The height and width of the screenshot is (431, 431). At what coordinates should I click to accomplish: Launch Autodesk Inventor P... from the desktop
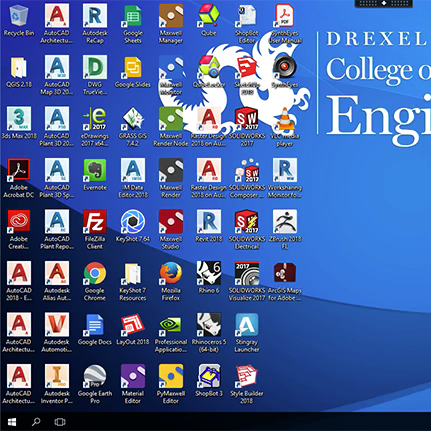(x=57, y=376)
